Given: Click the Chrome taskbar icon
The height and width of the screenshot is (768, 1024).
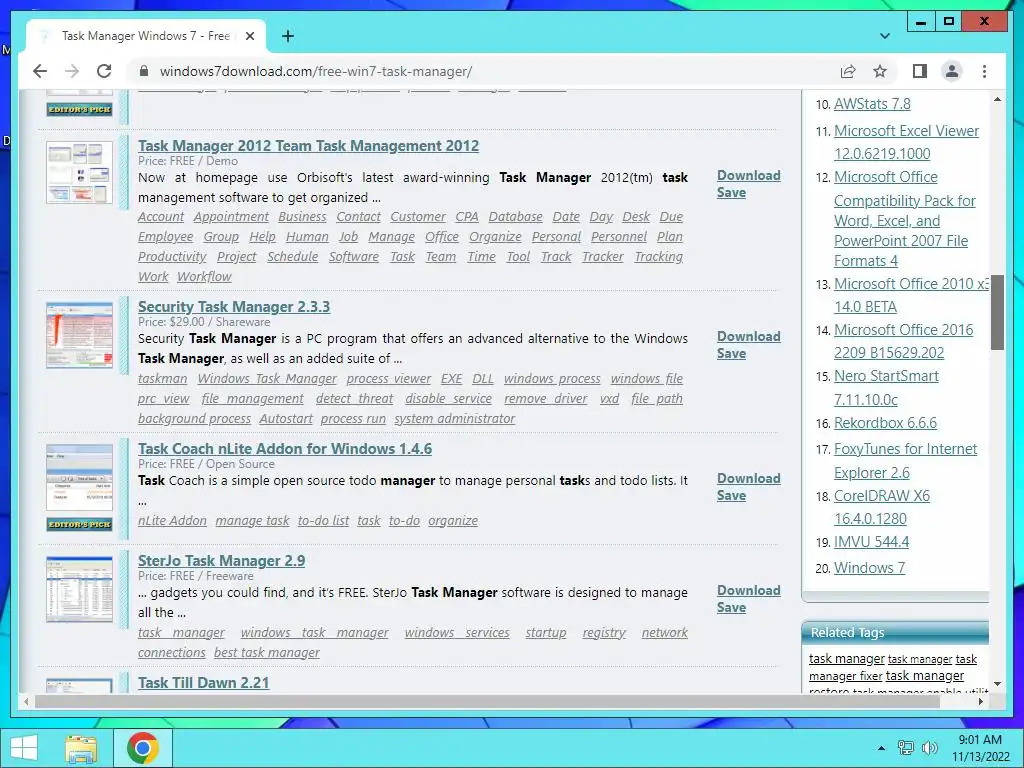Looking at the screenshot, I should [143, 748].
